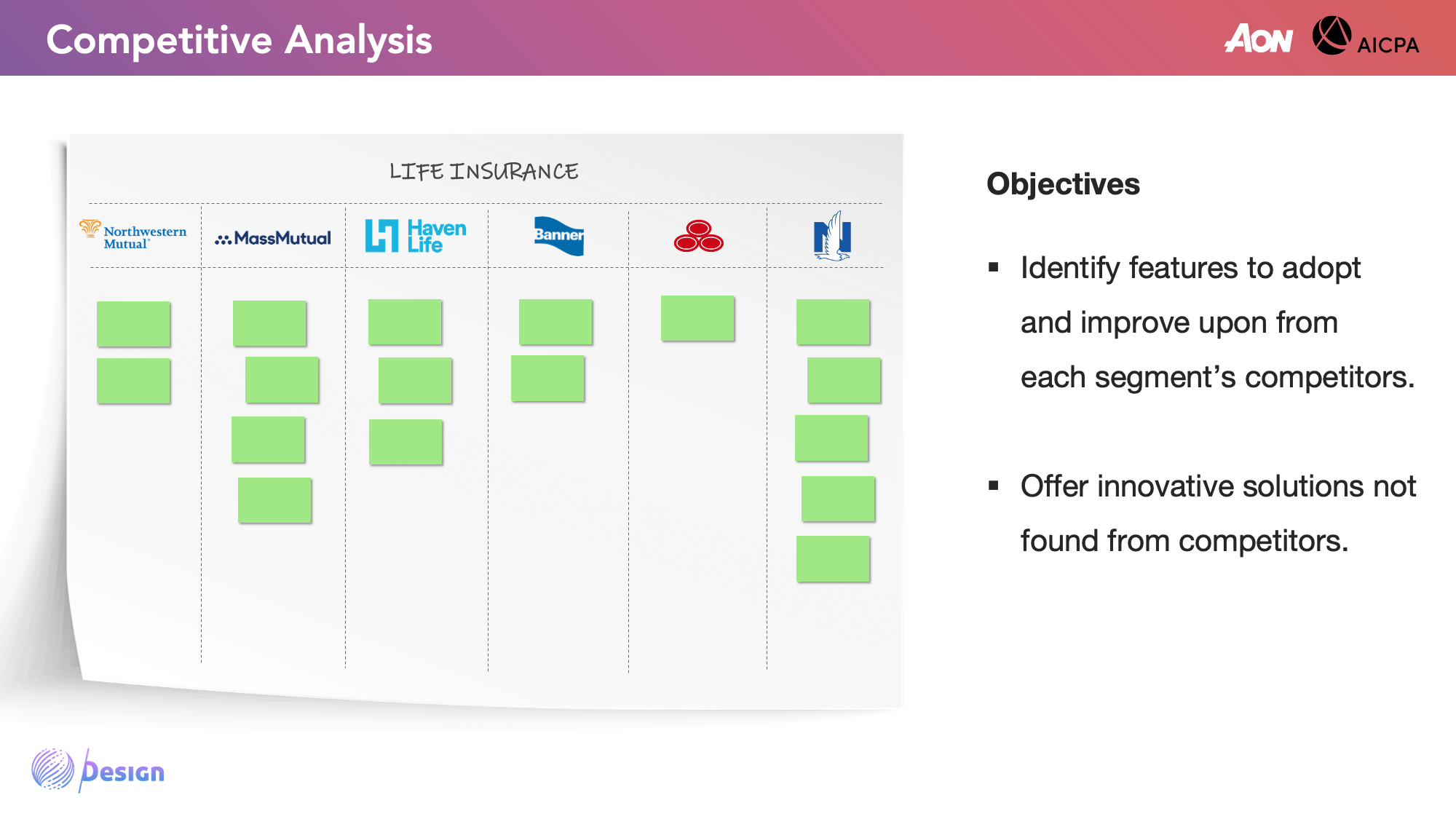
Task: Click the only sticky note under State Farm
Action: 697,318
